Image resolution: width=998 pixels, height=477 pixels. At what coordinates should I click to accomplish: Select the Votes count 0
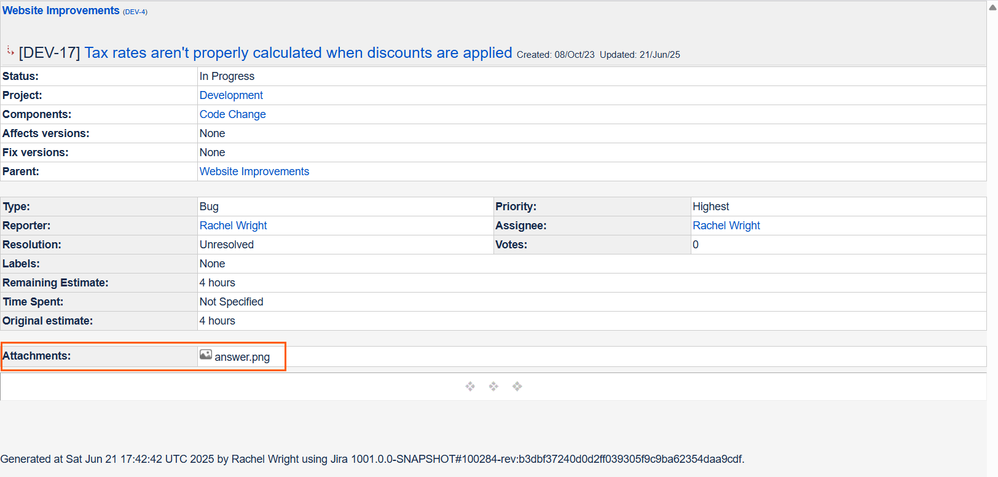(696, 245)
